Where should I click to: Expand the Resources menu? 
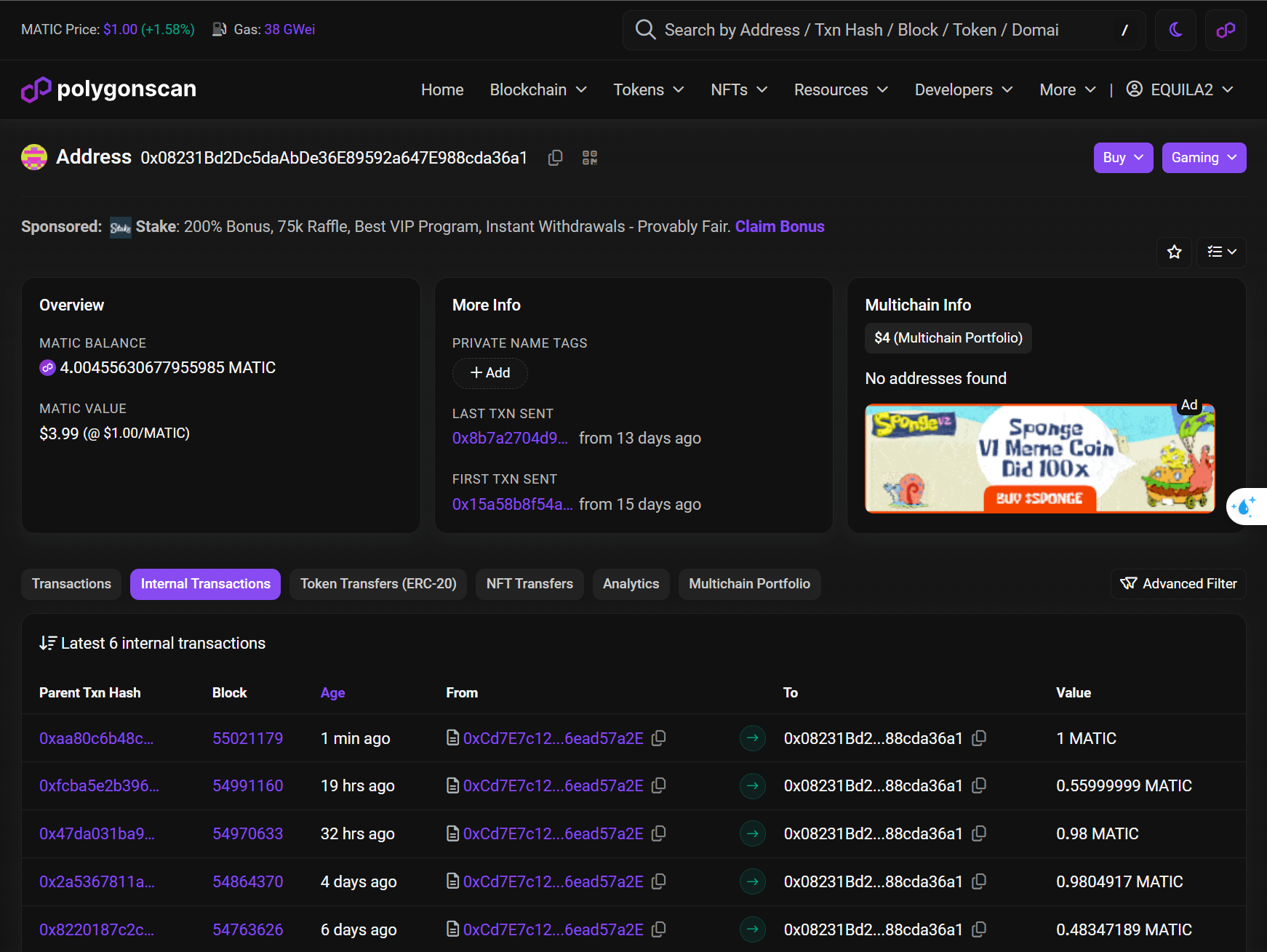click(841, 89)
